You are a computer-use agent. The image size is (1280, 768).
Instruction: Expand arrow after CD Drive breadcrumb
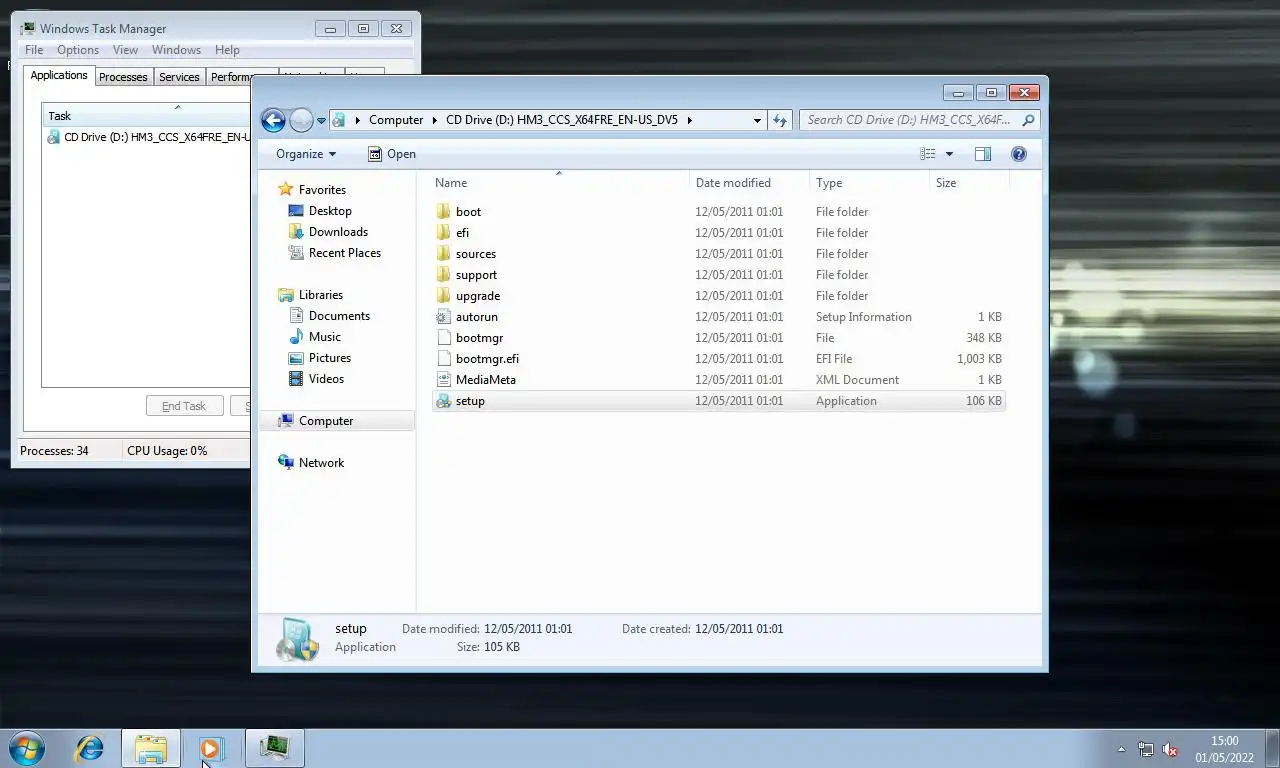tap(689, 120)
